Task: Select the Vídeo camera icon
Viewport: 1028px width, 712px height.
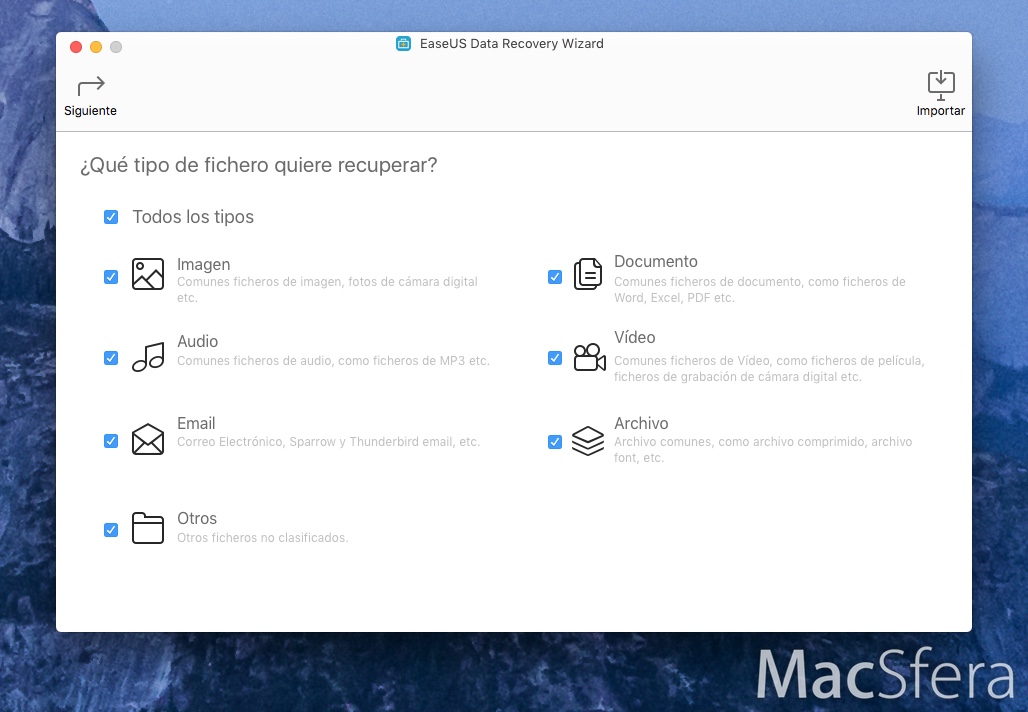Action: (589, 357)
